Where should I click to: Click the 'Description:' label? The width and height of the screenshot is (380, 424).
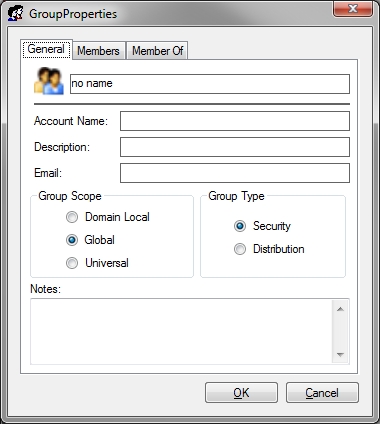[62, 147]
